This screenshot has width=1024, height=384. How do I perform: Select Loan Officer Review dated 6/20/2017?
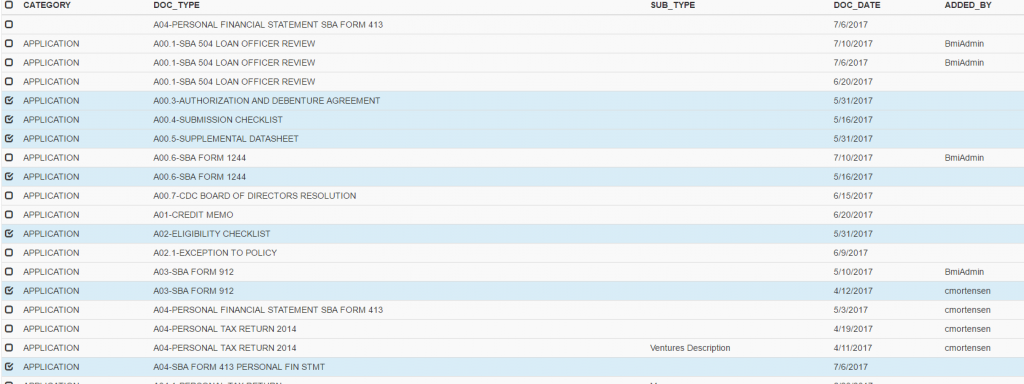(x=512, y=82)
